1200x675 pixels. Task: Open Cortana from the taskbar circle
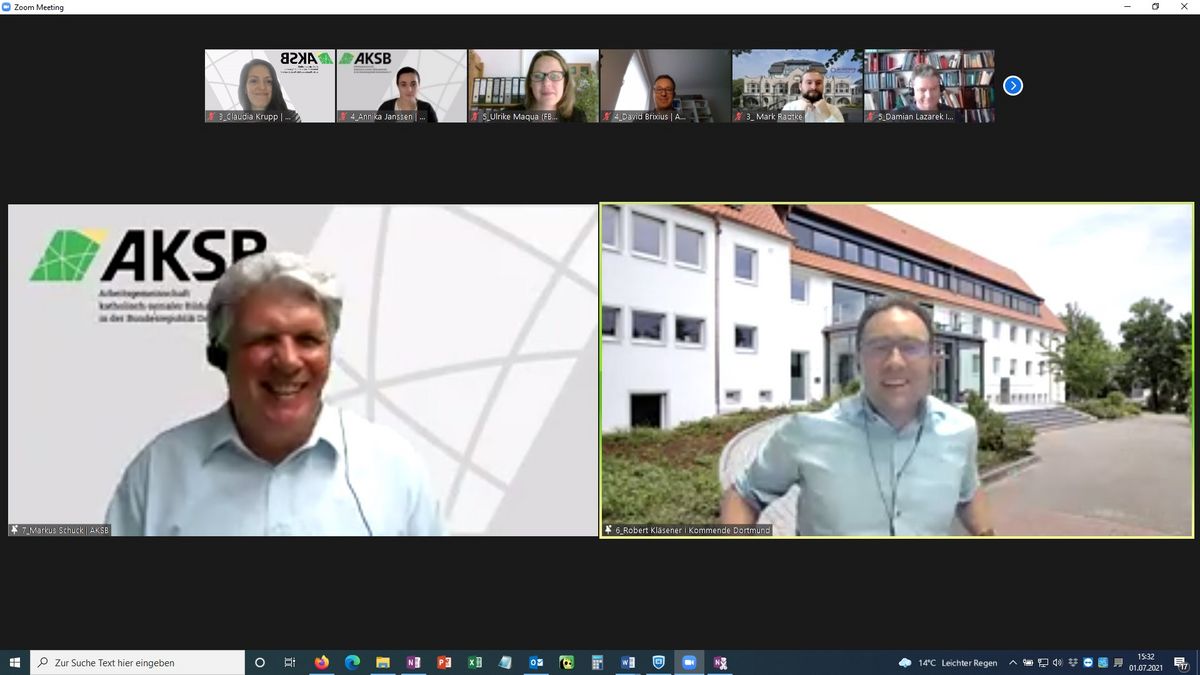(260, 662)
